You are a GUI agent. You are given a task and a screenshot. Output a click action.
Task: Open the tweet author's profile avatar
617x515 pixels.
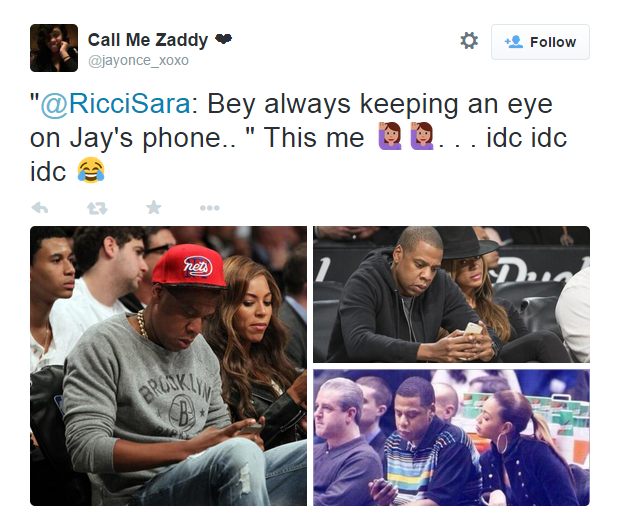[x=54, y=48]
